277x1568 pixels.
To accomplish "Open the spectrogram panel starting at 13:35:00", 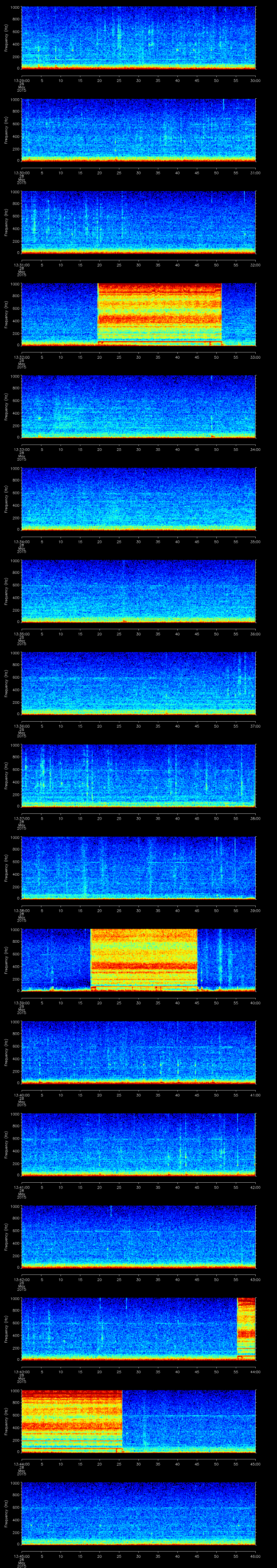I will 138,591.
